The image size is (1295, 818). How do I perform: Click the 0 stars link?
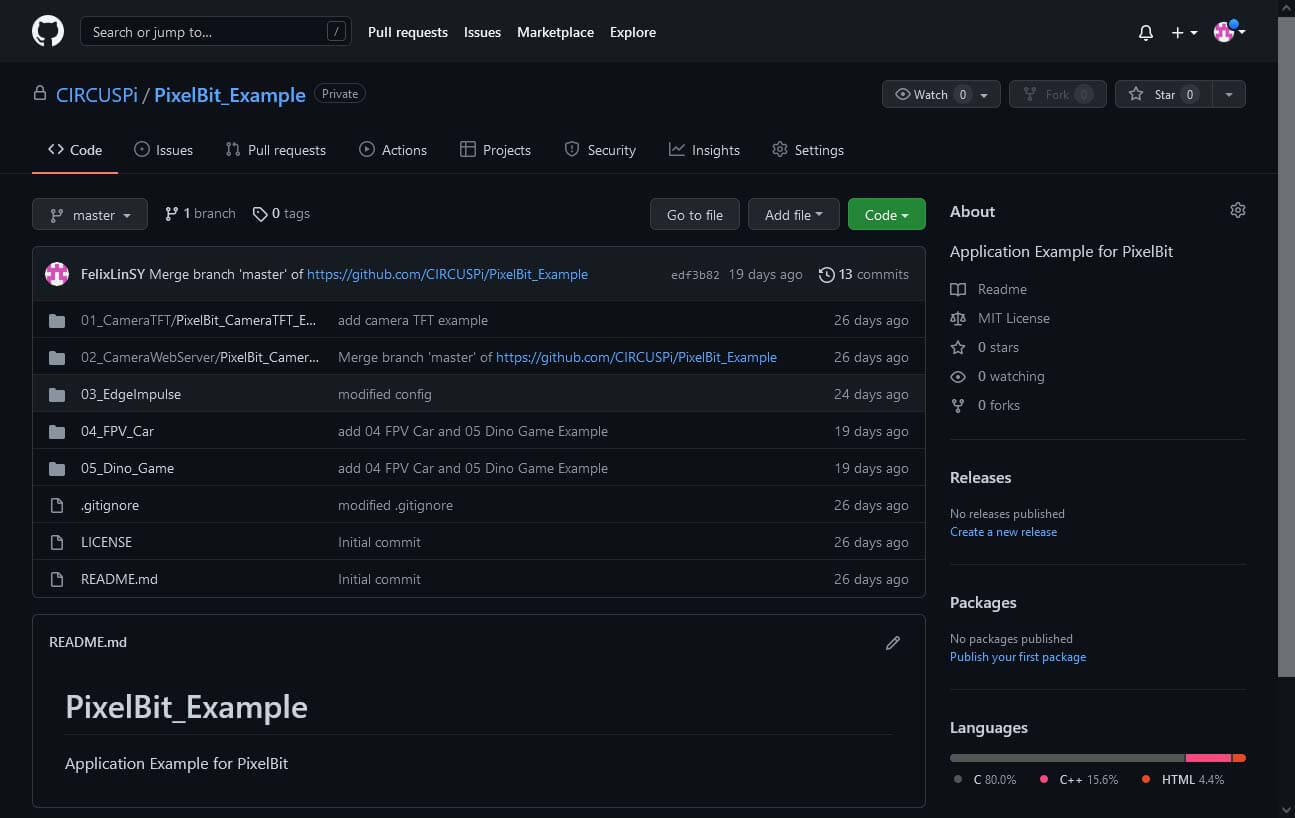tap(984, 347)
